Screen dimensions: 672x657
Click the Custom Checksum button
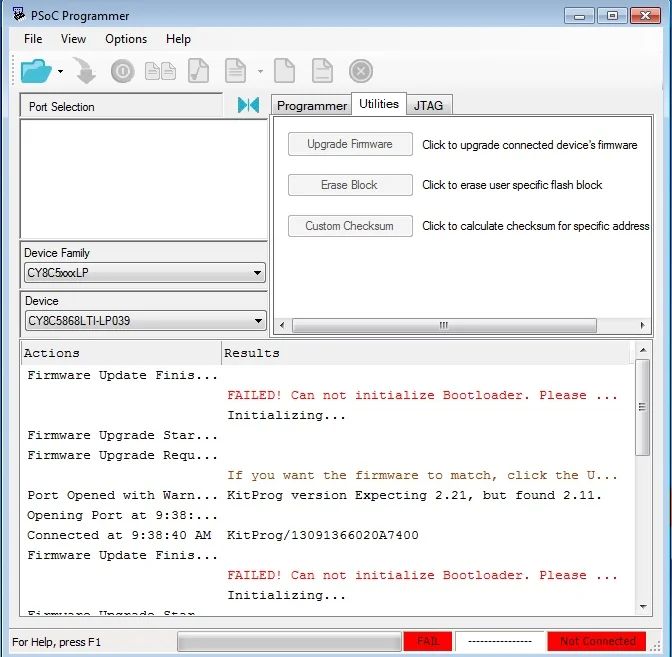(350, 226)
